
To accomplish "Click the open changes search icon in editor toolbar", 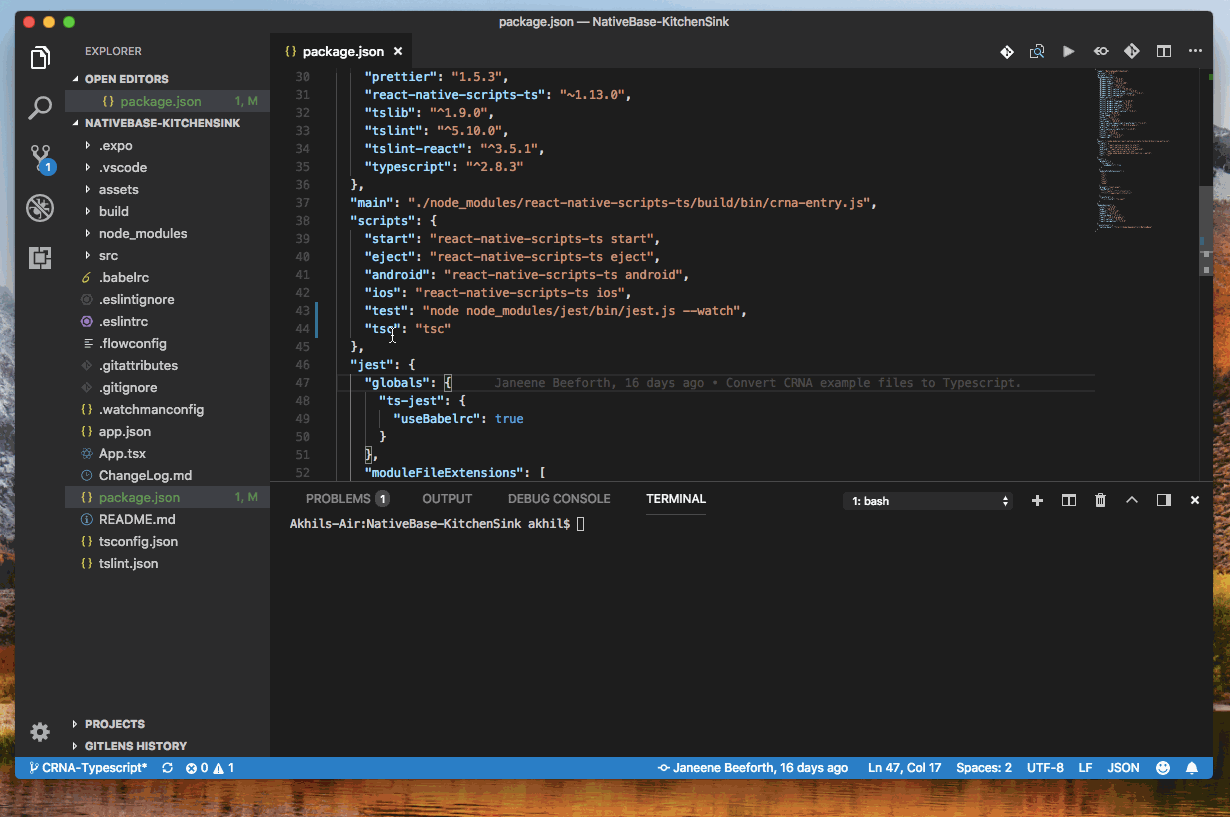I will coord(1038,51).
